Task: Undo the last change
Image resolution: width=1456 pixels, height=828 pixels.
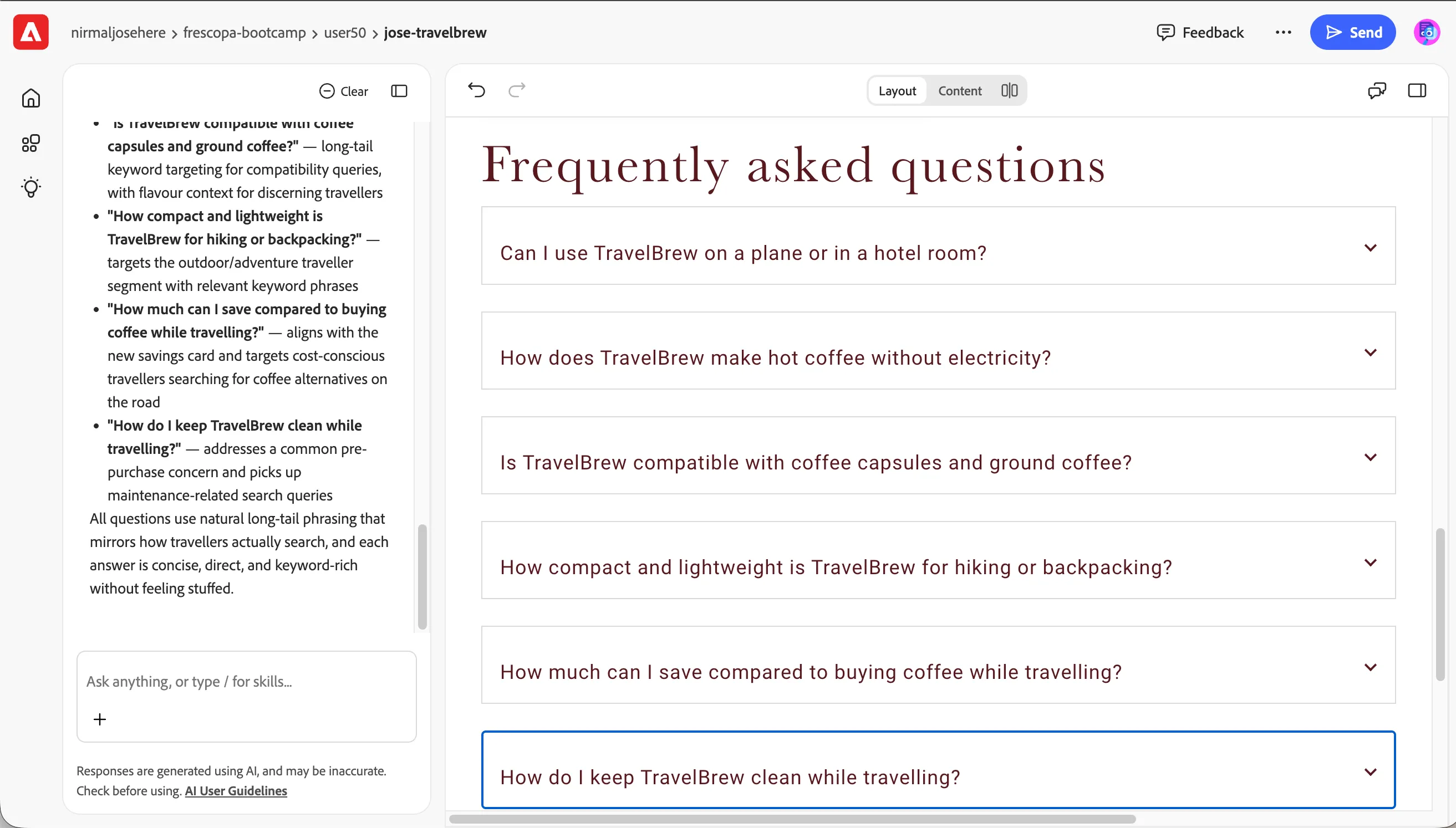Action: 477,90
